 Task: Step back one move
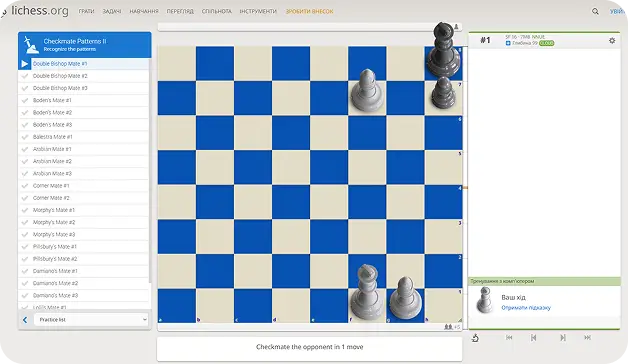click(x=533, y=338)
